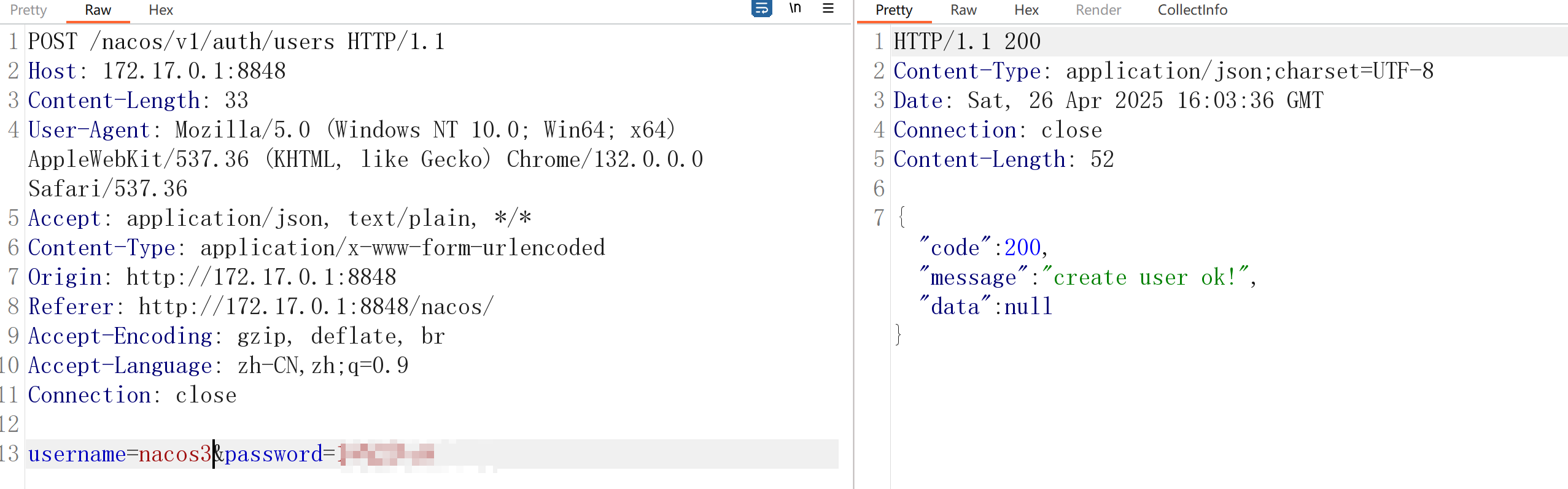Image resolution: width=1568 pixels, height=489 pixels.
Task: Click the "create user ok!" message value
Action: (x=1146, y=277)
